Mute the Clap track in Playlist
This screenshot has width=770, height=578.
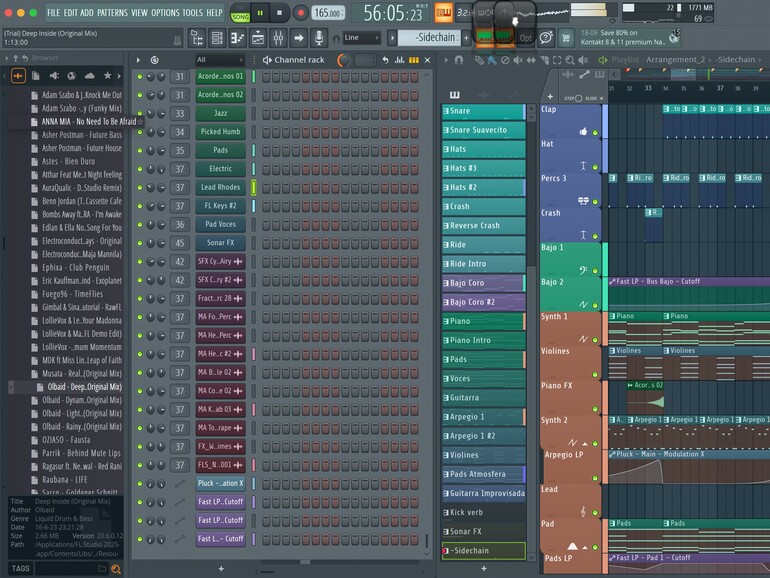point(595,132)
